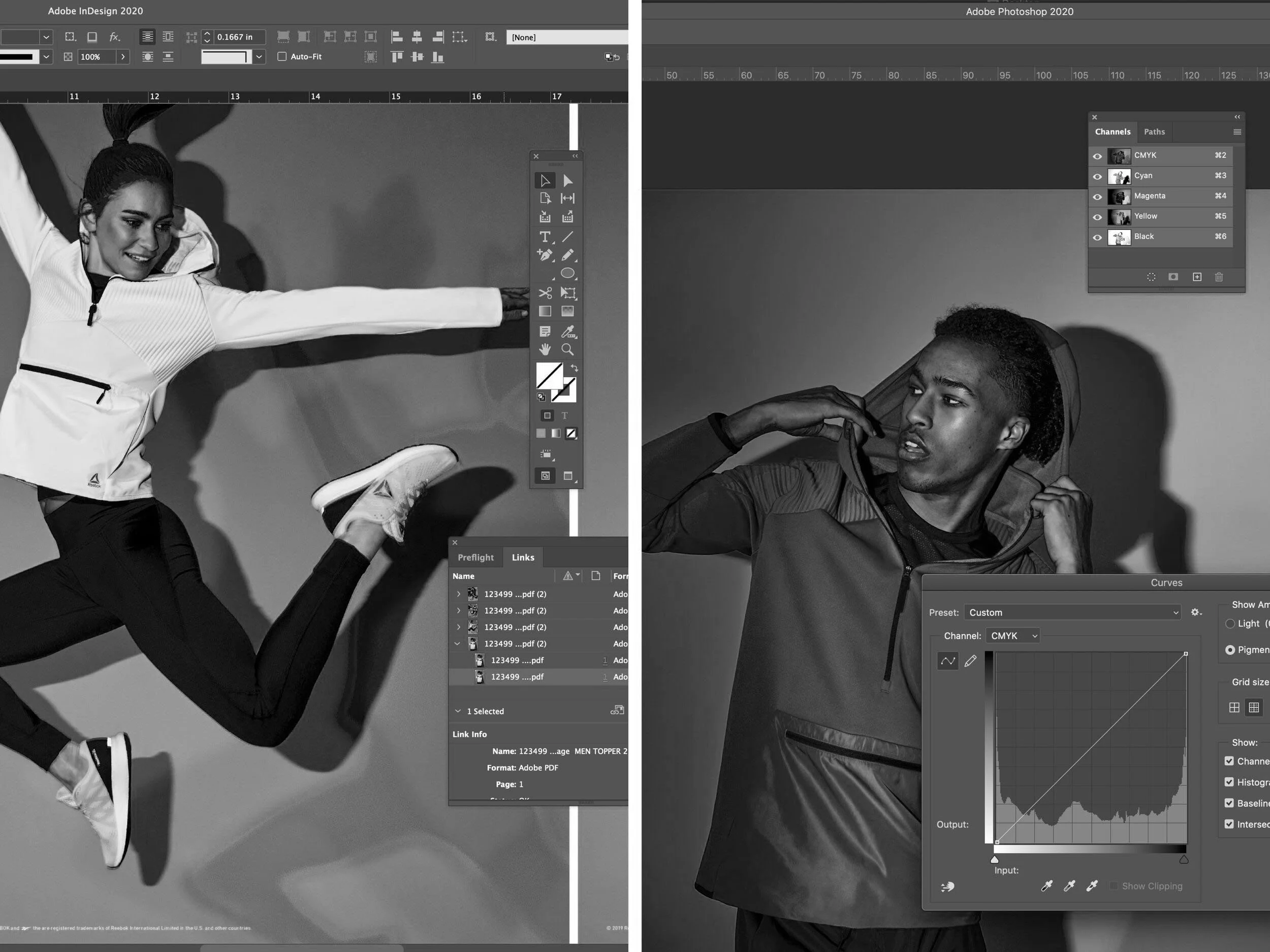Select the large grid size icon in Curves
The image size is (1270, 952).
tap(1254, 708)
